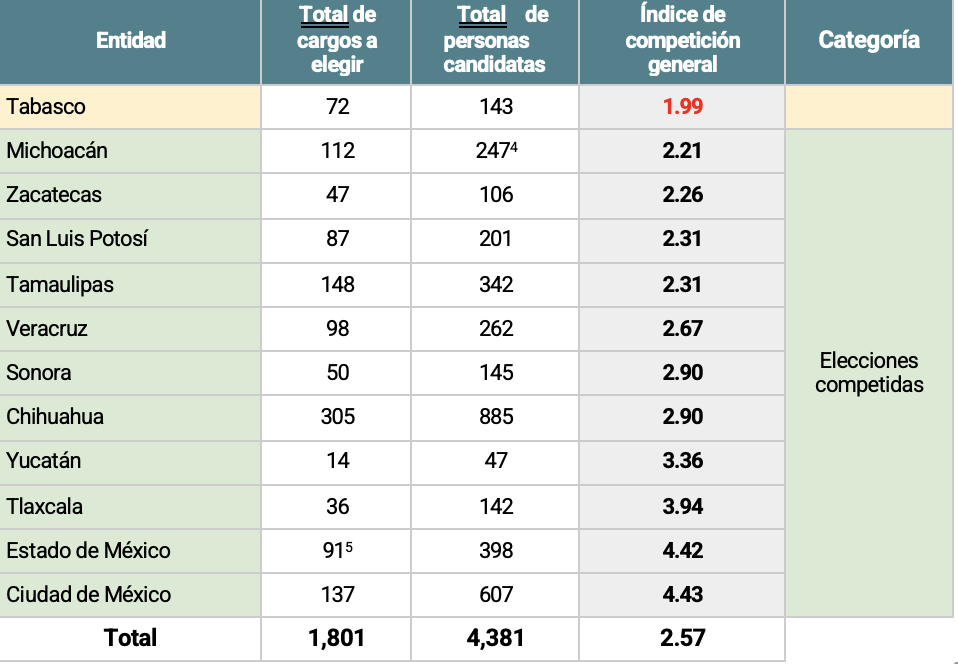Select the Zacatecas entity cell
Viewport: 958px width, 664px height.
130,195
